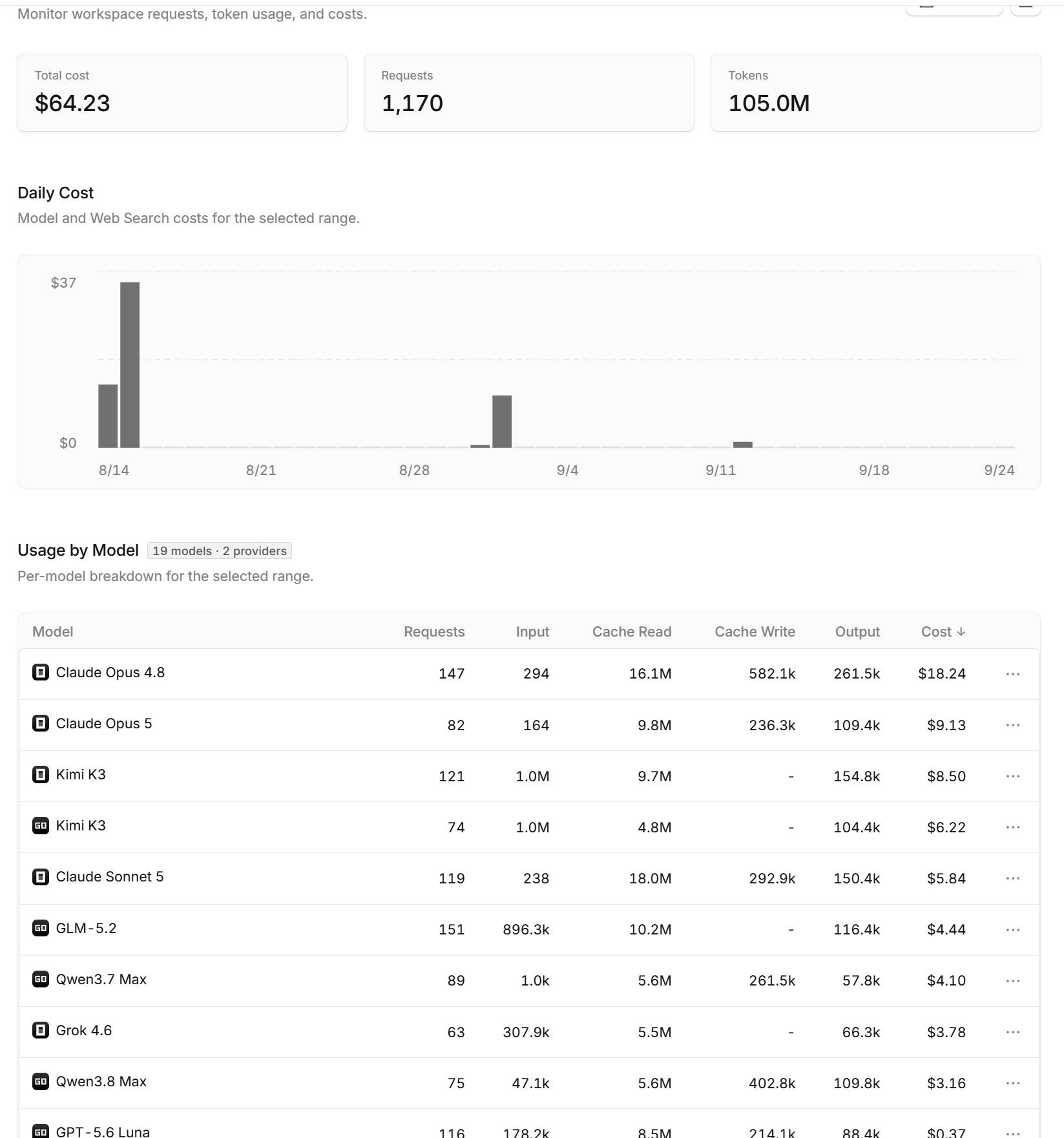This screenshot has width=1064, height=1138.
Task: Click the Requests 1,170 summary card
Action: pyautogui.click(x=529, y=92)
